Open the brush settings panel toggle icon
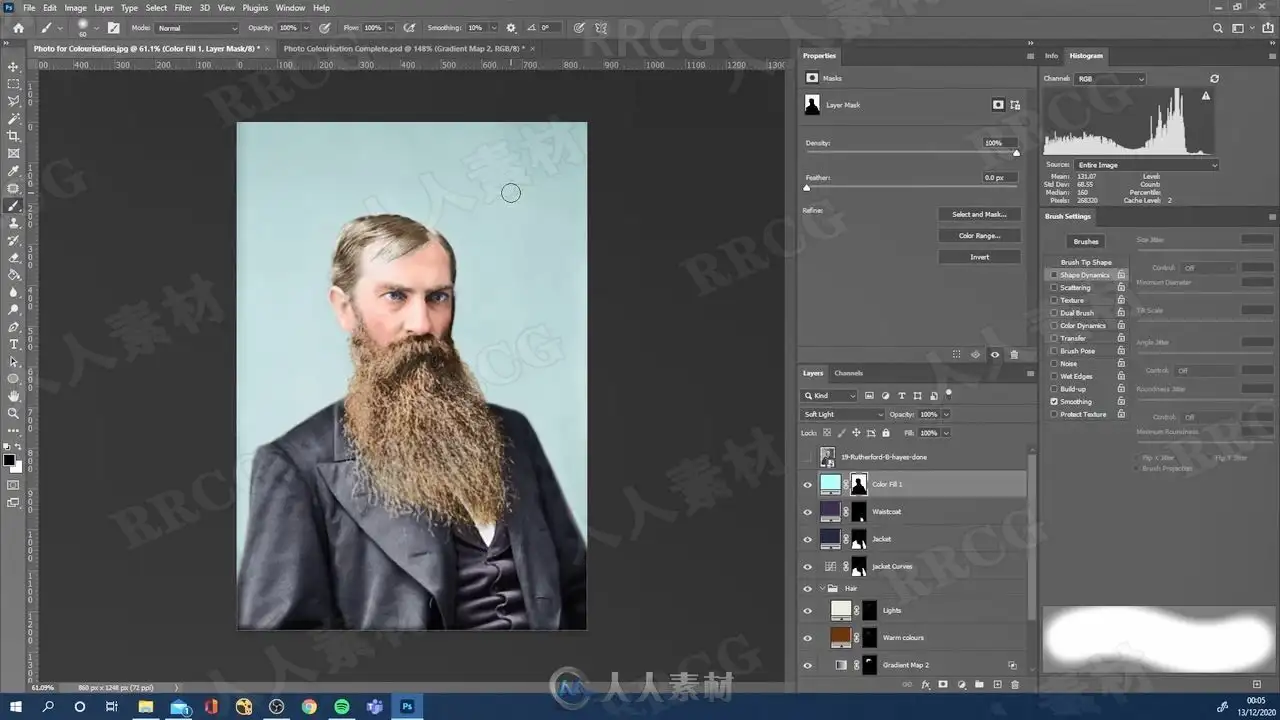 [113, 28]
